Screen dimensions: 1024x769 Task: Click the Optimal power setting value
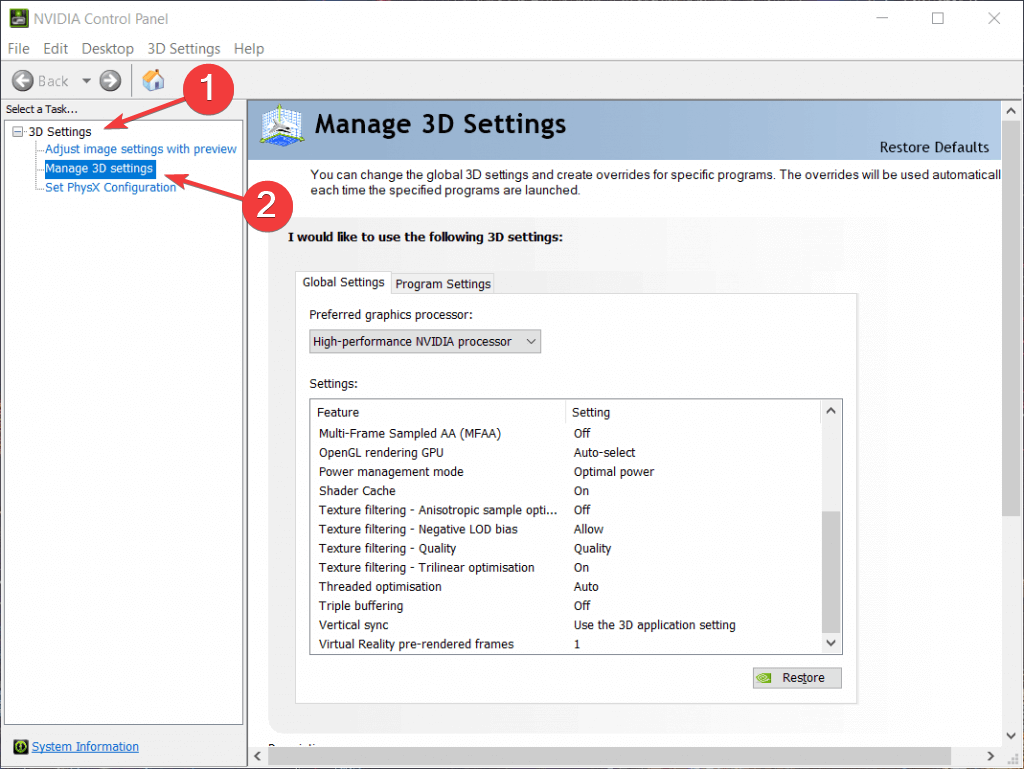[x=614, y=471]
